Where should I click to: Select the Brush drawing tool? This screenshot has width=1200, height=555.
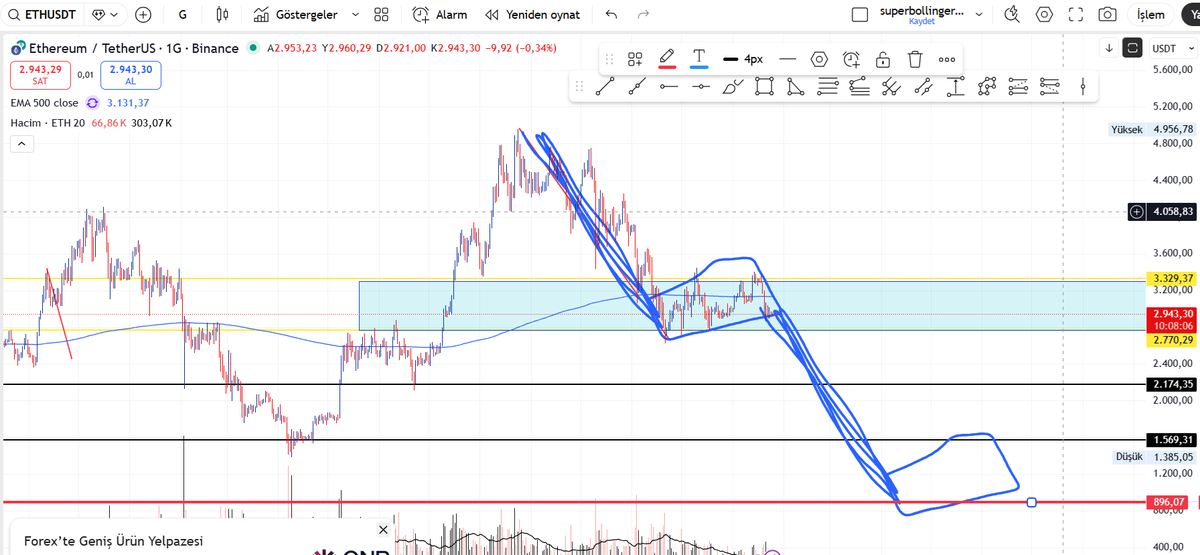[x=733, y=87]
